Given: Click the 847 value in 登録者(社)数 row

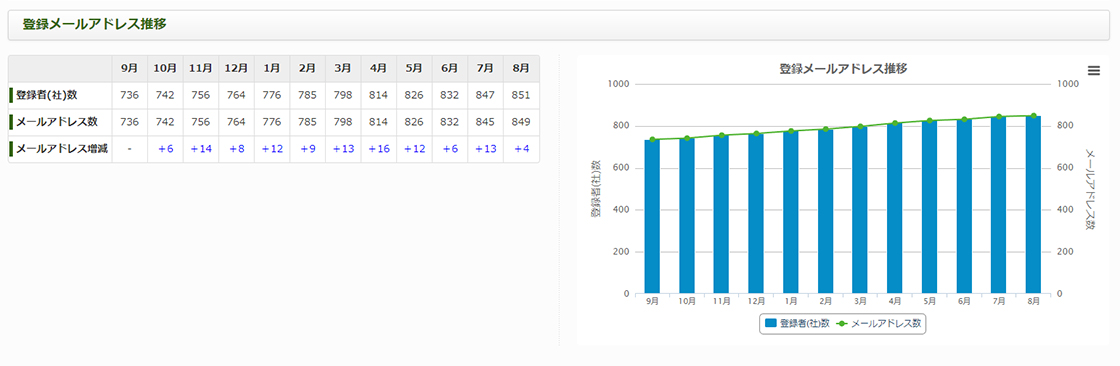Looking at the screenshot, I should 486,95.
